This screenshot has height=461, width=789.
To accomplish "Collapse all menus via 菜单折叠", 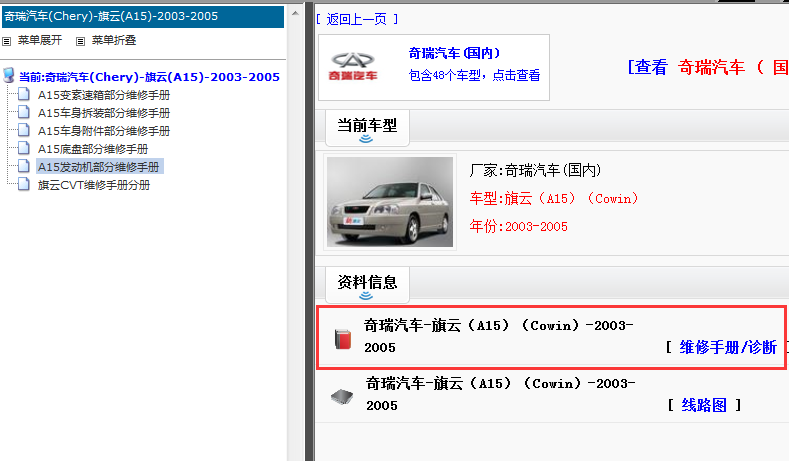I will coord(114,40).
